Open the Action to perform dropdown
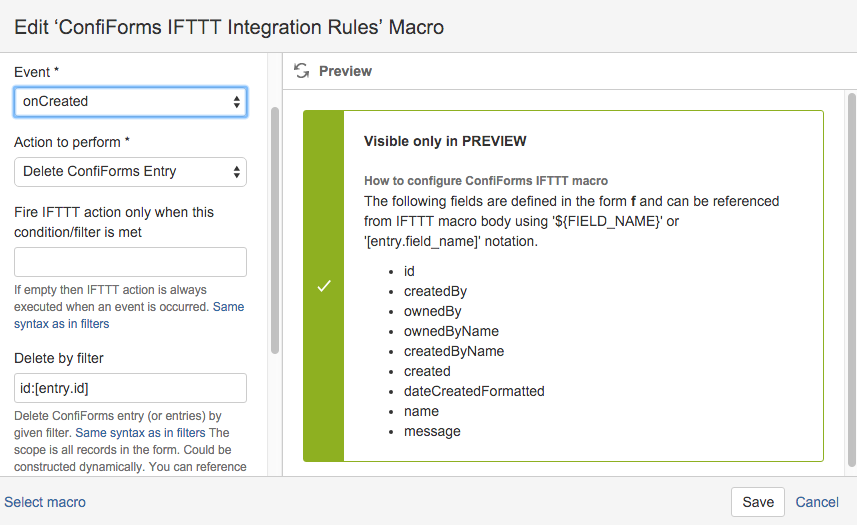This screenshot has width=857, height=525. click(x=130, y=172)
